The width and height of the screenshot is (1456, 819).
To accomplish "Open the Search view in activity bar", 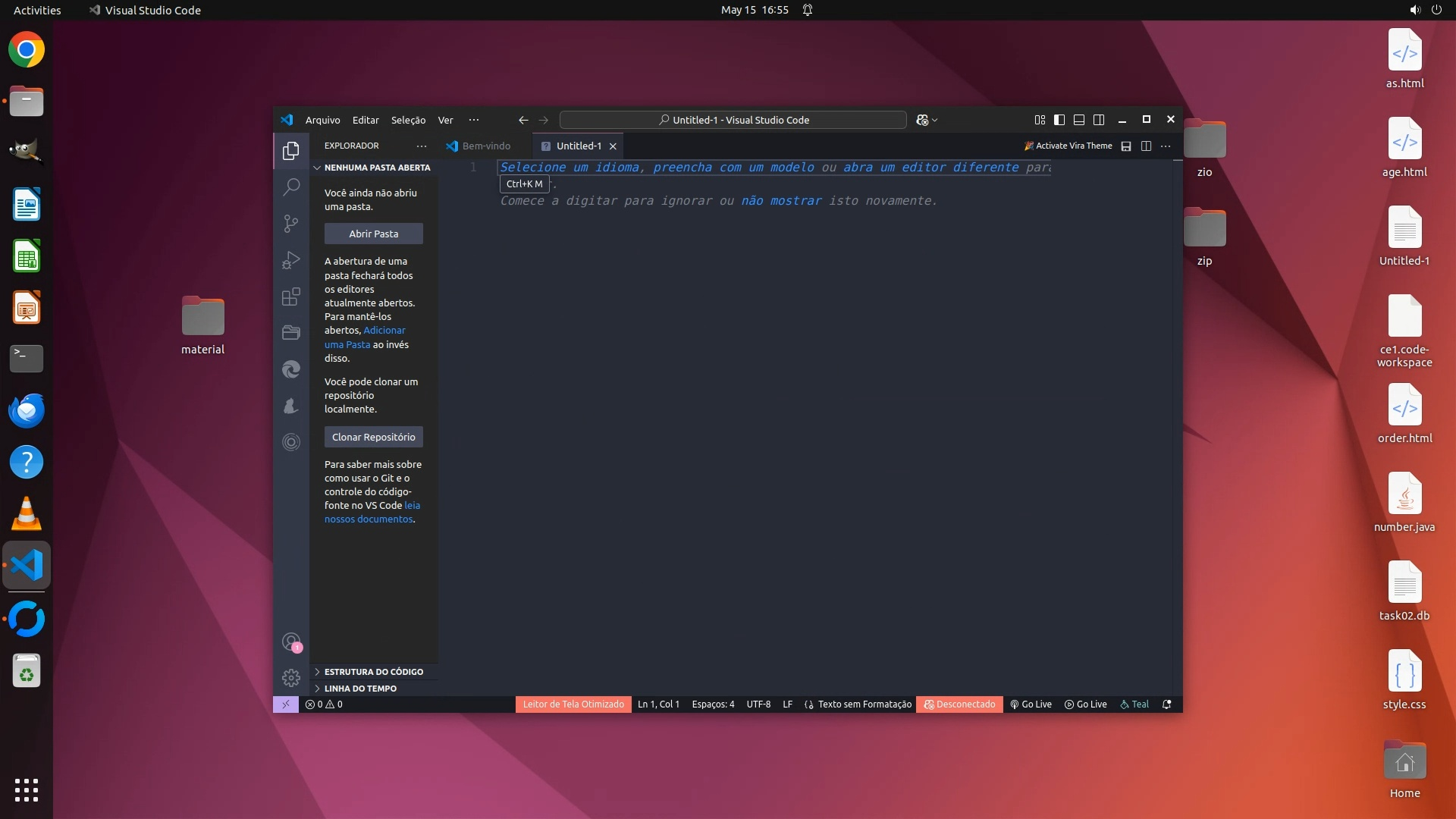I will pos(291,187).
